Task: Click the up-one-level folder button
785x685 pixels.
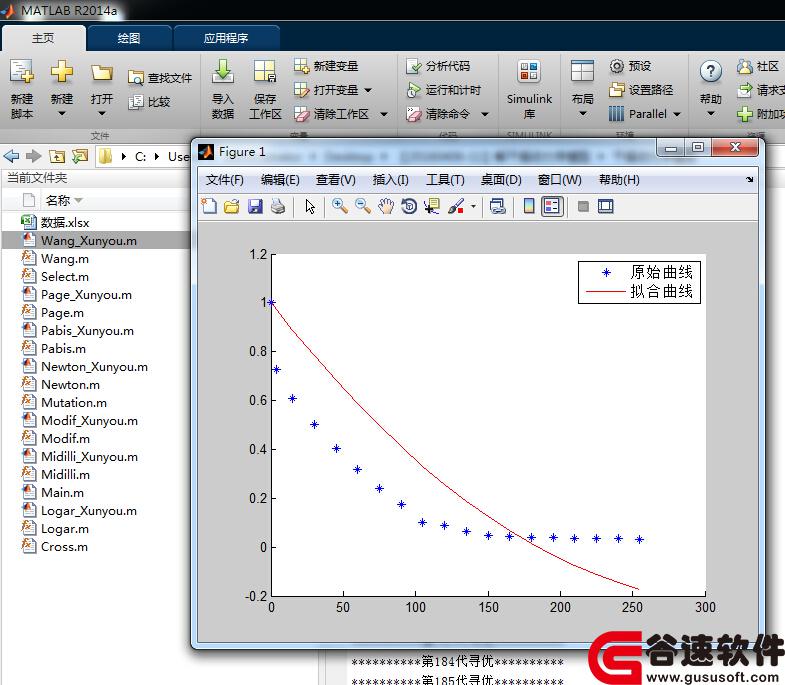Action: [x=57, y=156]
